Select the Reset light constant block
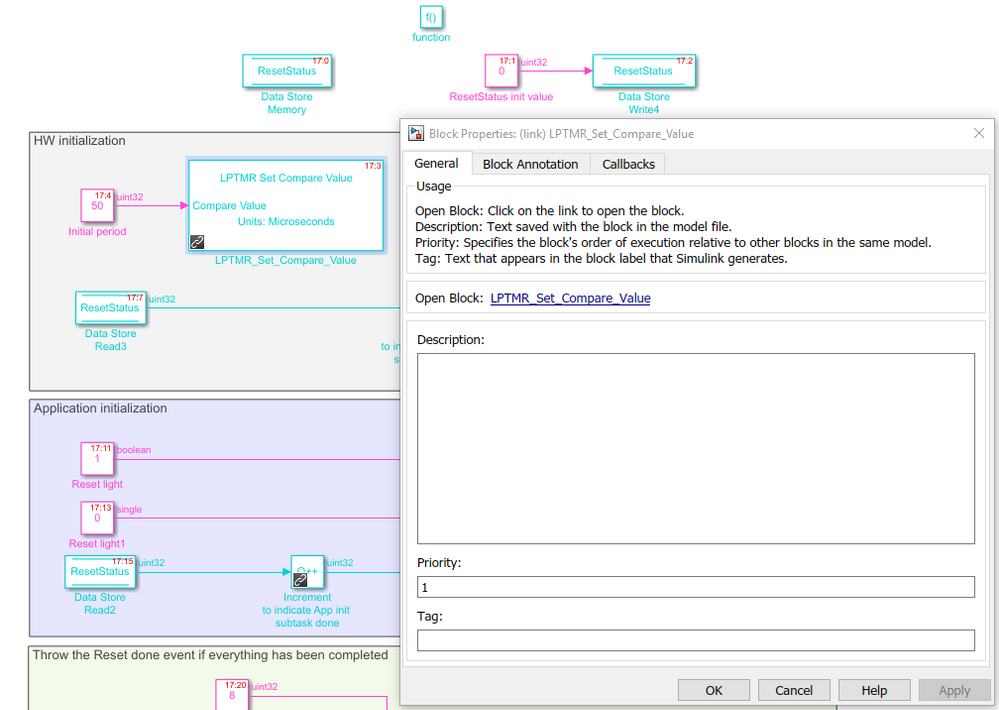This screenshot has width=999, height=710. 97,458
